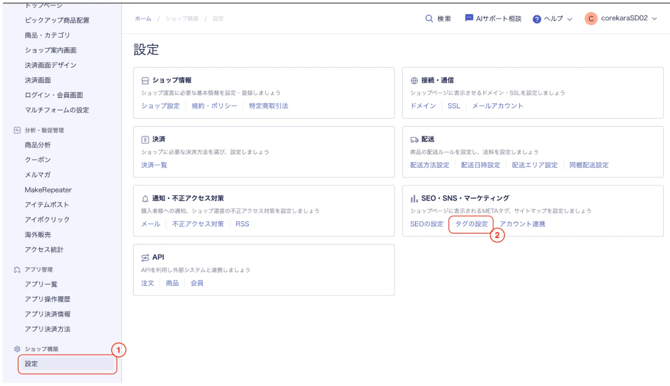Open 商品分析 in sidebar
This screenshot has width=670, height=386.
coord(38,145)
